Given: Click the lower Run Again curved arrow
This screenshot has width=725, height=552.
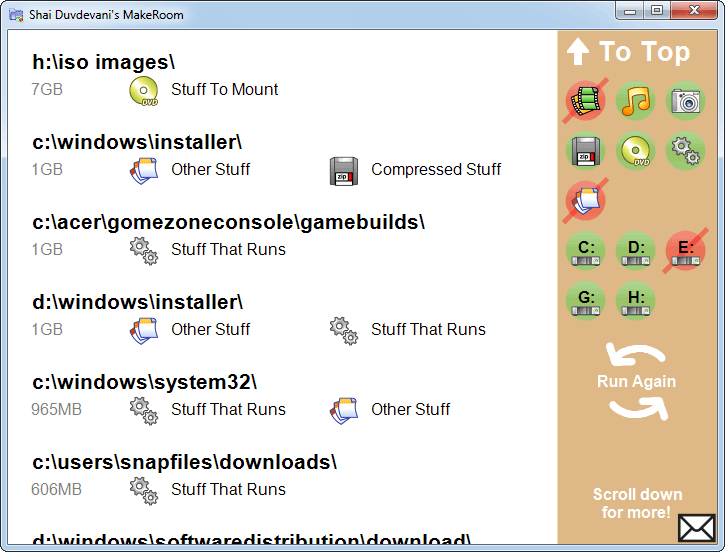Looking at the screenshot, I should click(639, 408).
